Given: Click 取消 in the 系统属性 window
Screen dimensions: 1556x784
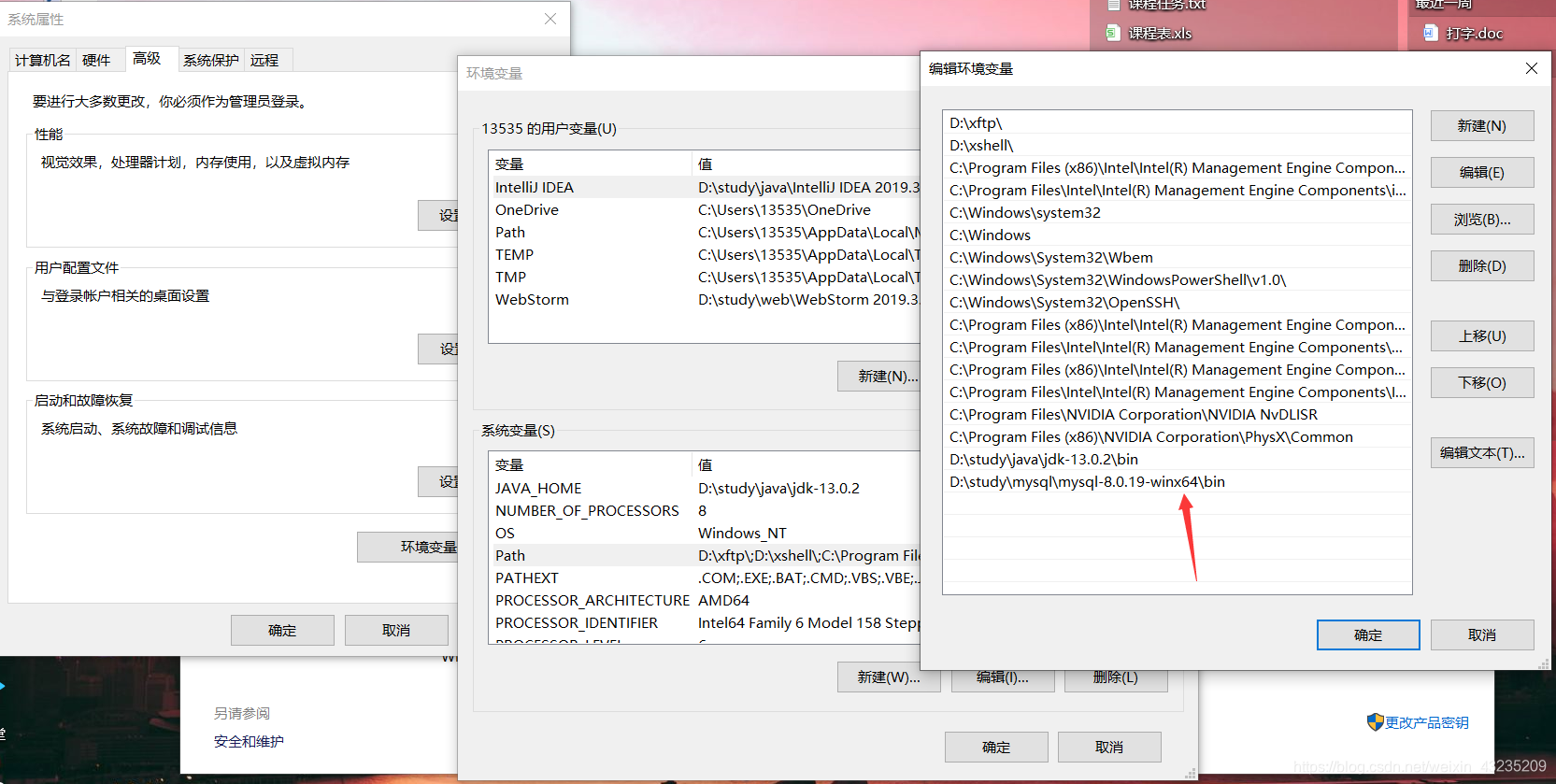Looking at the screenshot, I should pos(396,631).
